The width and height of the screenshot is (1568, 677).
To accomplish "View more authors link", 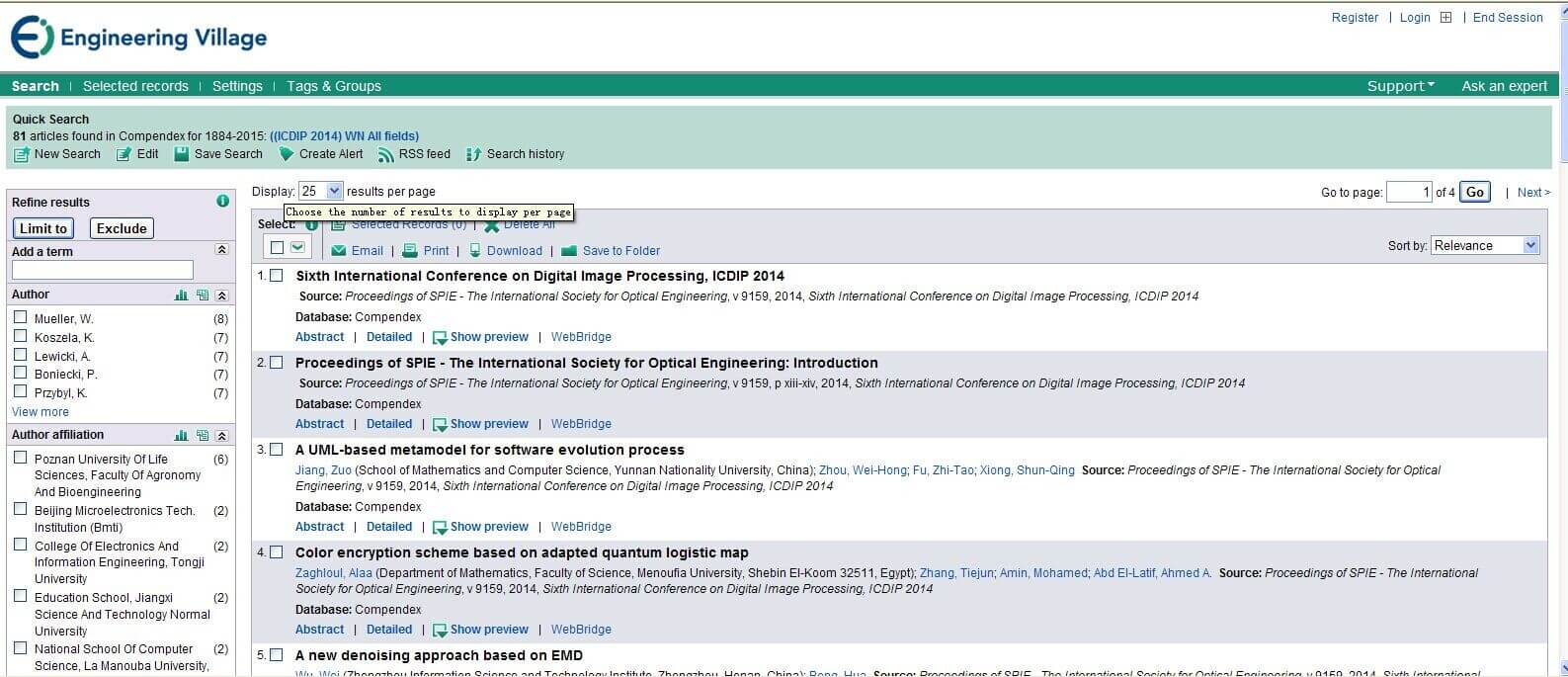I will coord(41,412).
